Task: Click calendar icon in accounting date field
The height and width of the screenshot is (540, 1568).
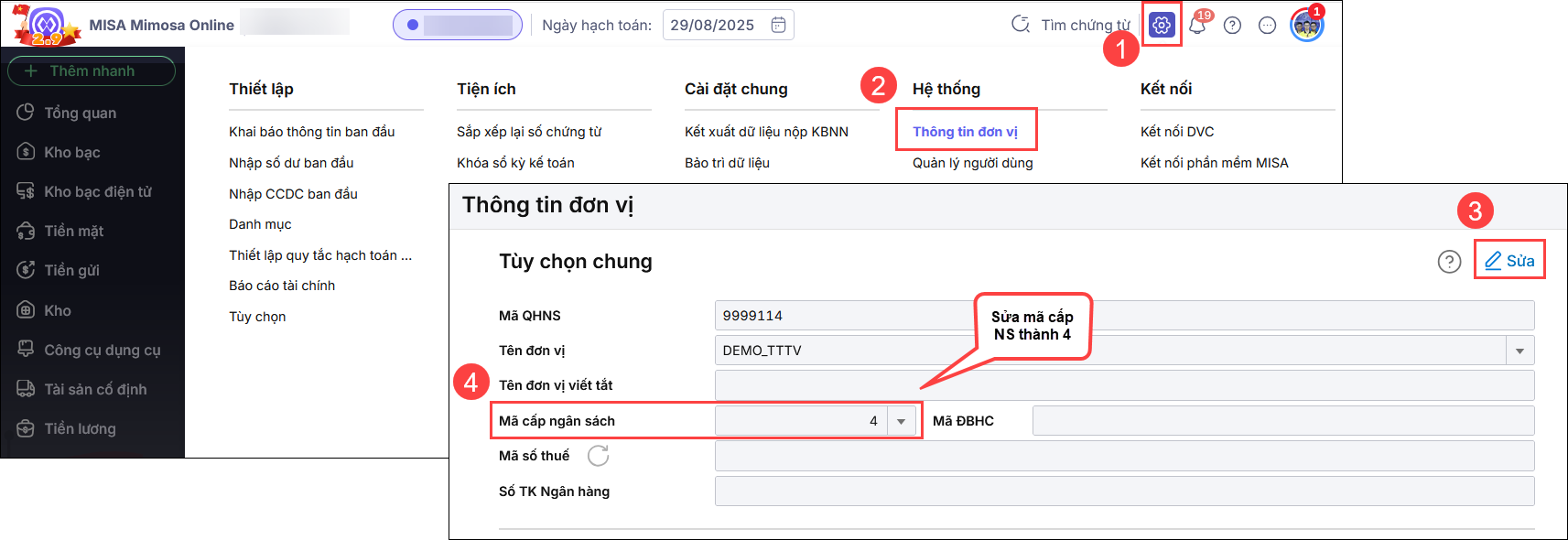Action: pos(778,25)
